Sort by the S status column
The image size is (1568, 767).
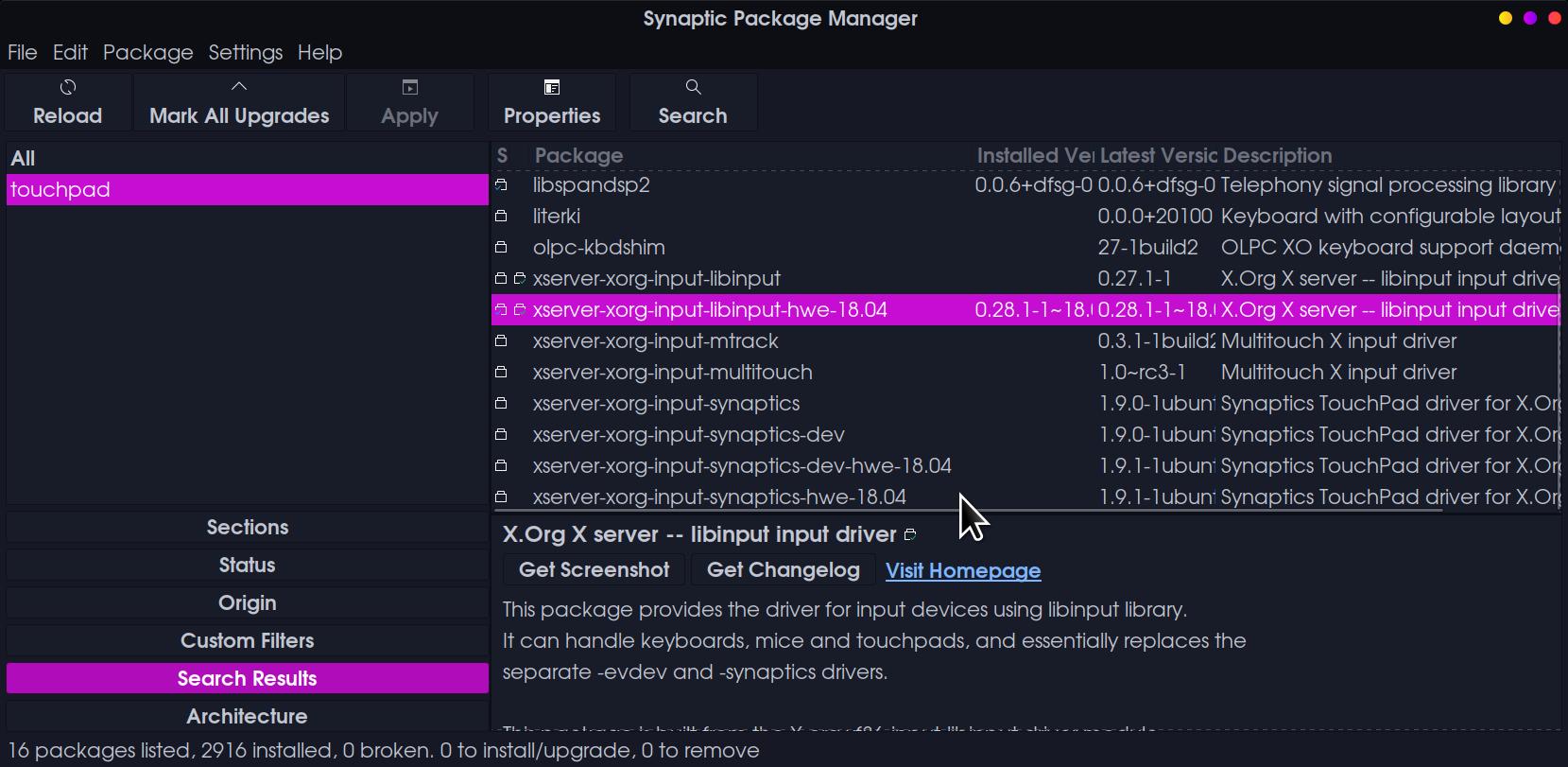(502, 155)
